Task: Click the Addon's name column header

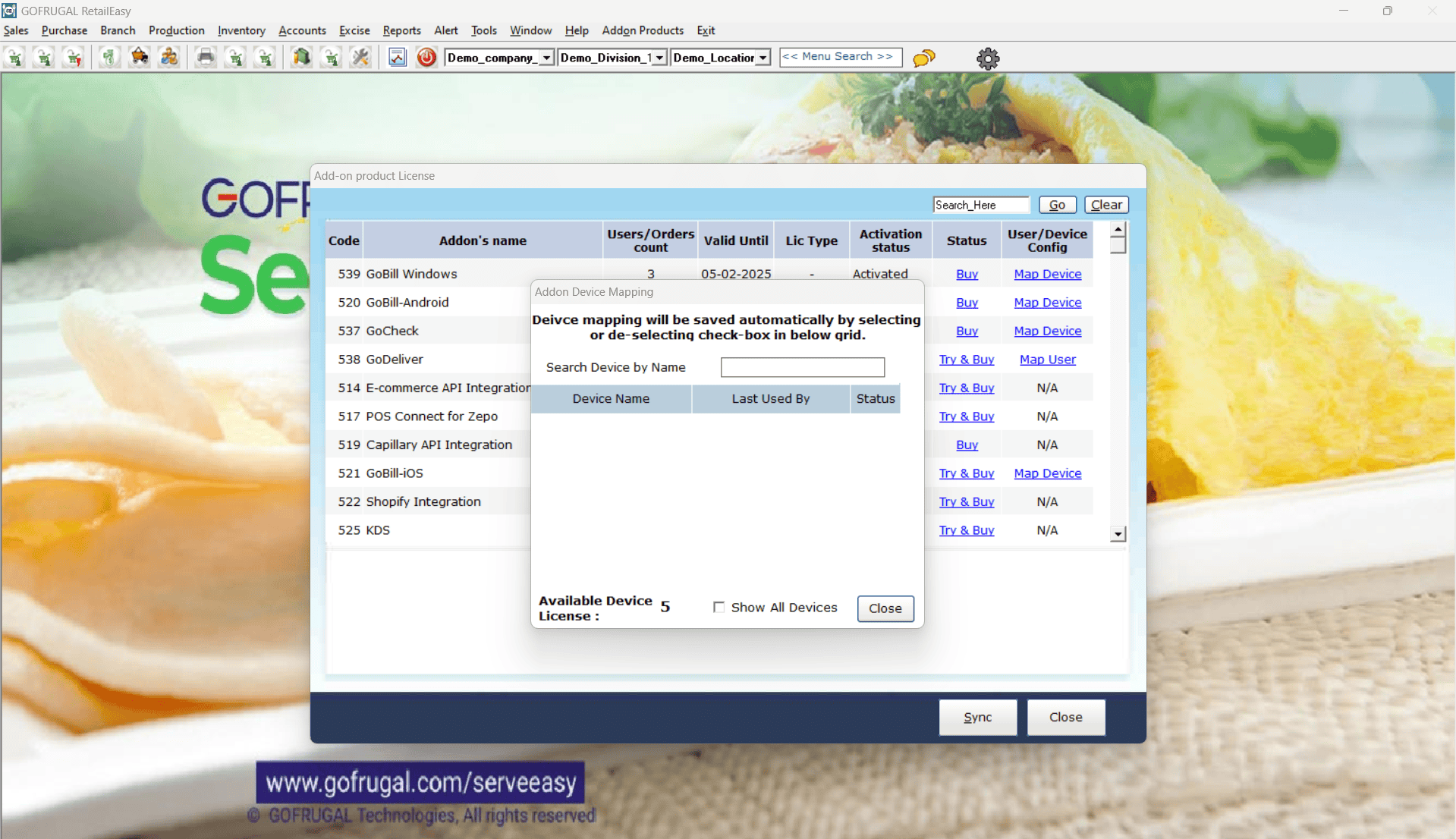Action: coord(483,240)
